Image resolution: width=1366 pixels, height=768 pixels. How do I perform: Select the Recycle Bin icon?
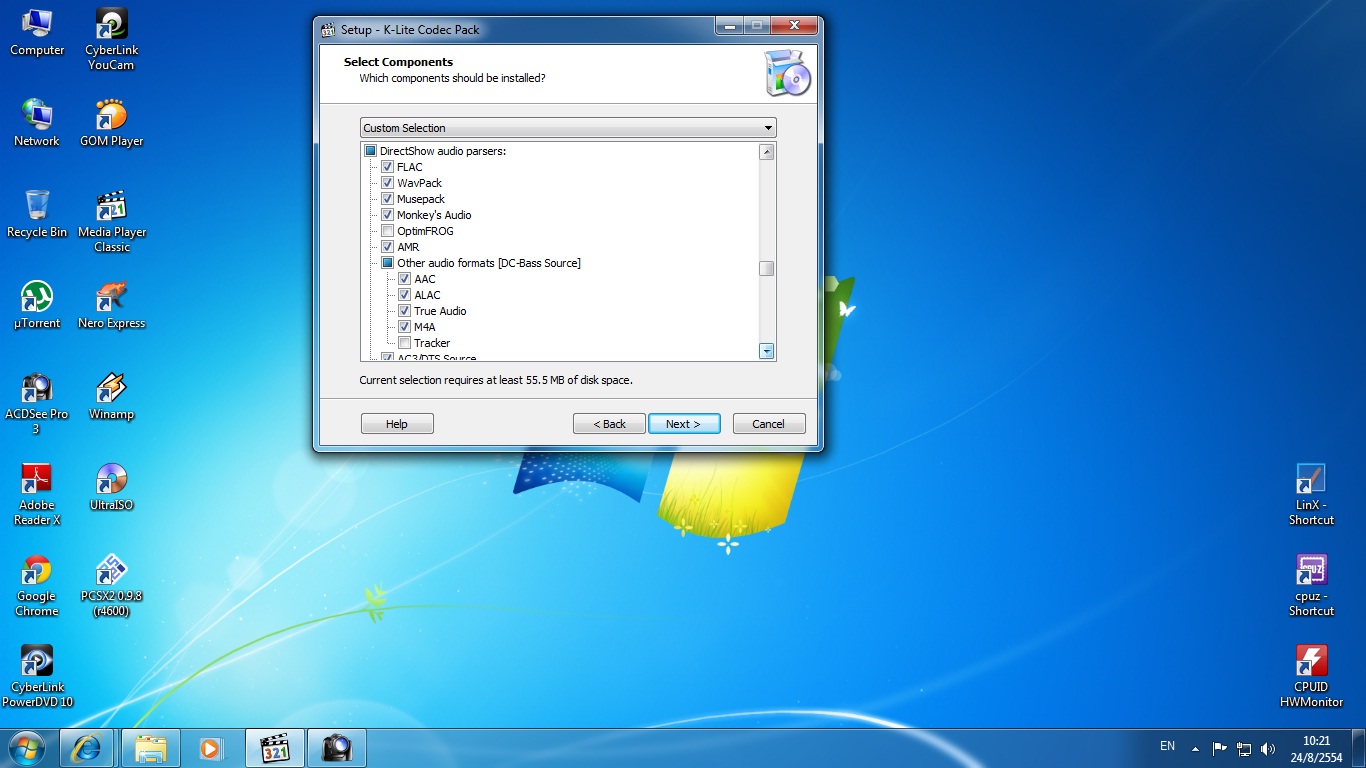[x=37, y=214]
